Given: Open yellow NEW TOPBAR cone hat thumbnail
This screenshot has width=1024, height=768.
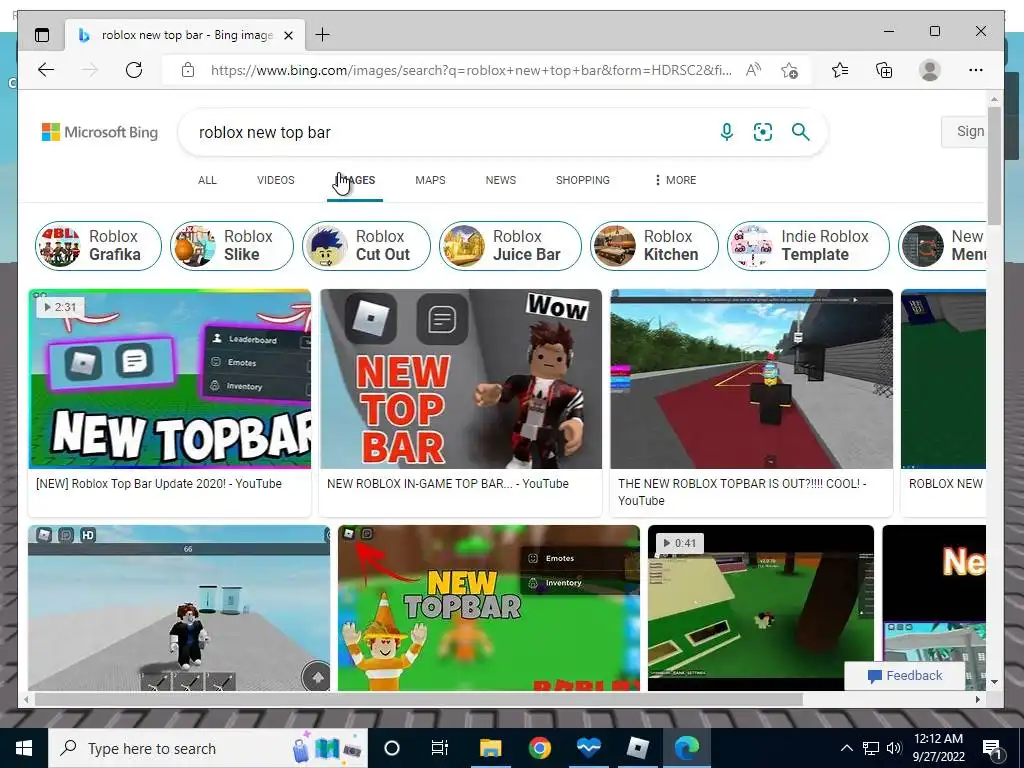Looking at the screenshot, I should tap(488, 607).
